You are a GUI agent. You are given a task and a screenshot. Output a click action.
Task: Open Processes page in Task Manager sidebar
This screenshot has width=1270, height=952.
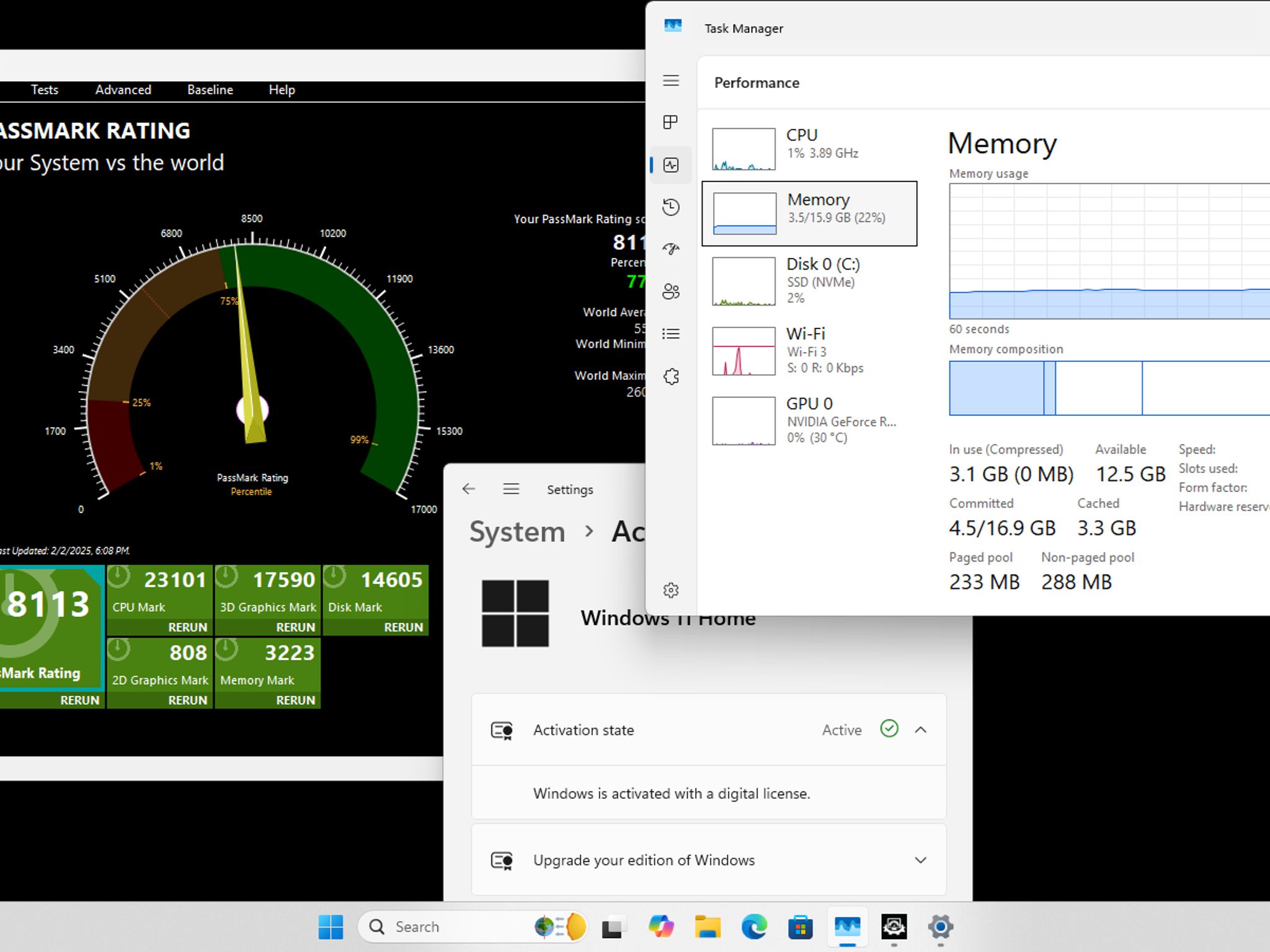pos(671,122)
